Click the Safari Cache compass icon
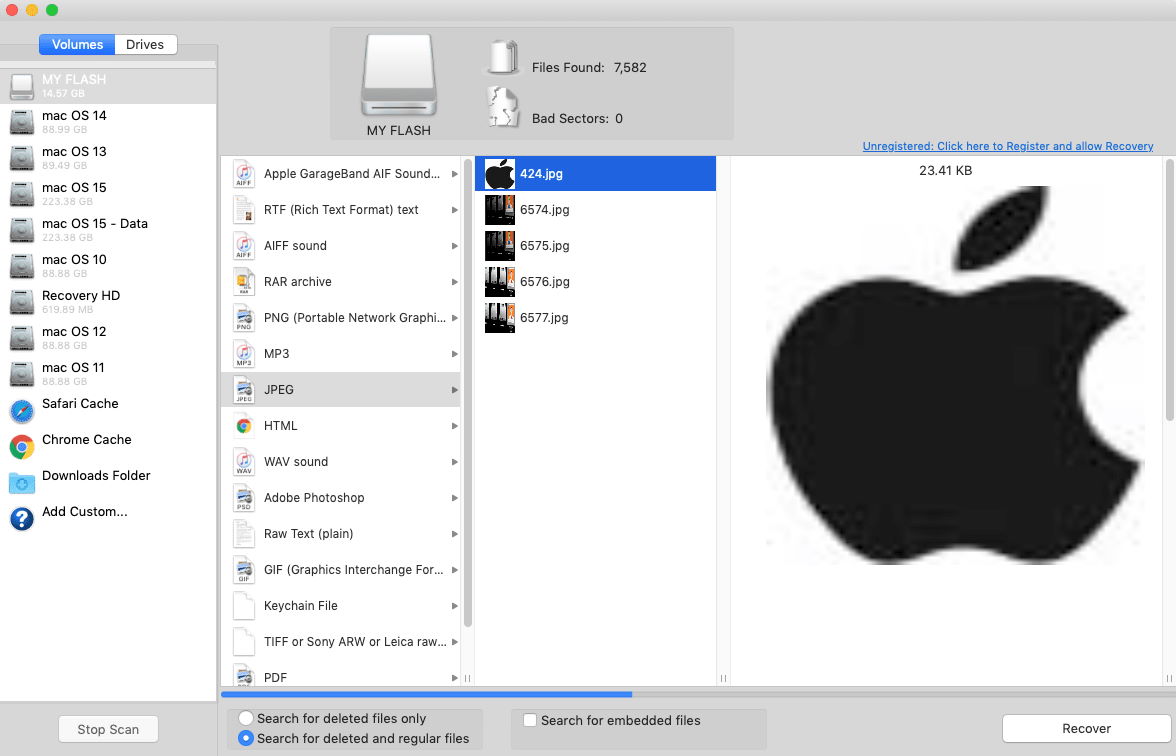The image size is (1176, 756). (22, 411)
